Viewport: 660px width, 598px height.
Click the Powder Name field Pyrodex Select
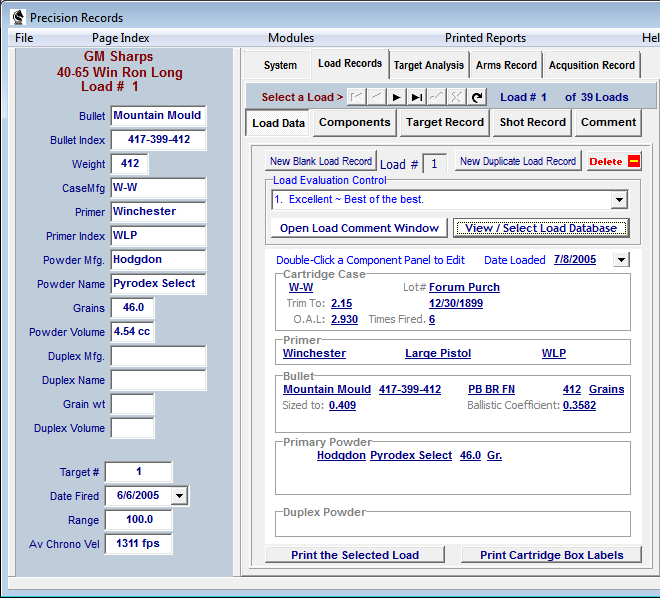click(x=158, y=284)
